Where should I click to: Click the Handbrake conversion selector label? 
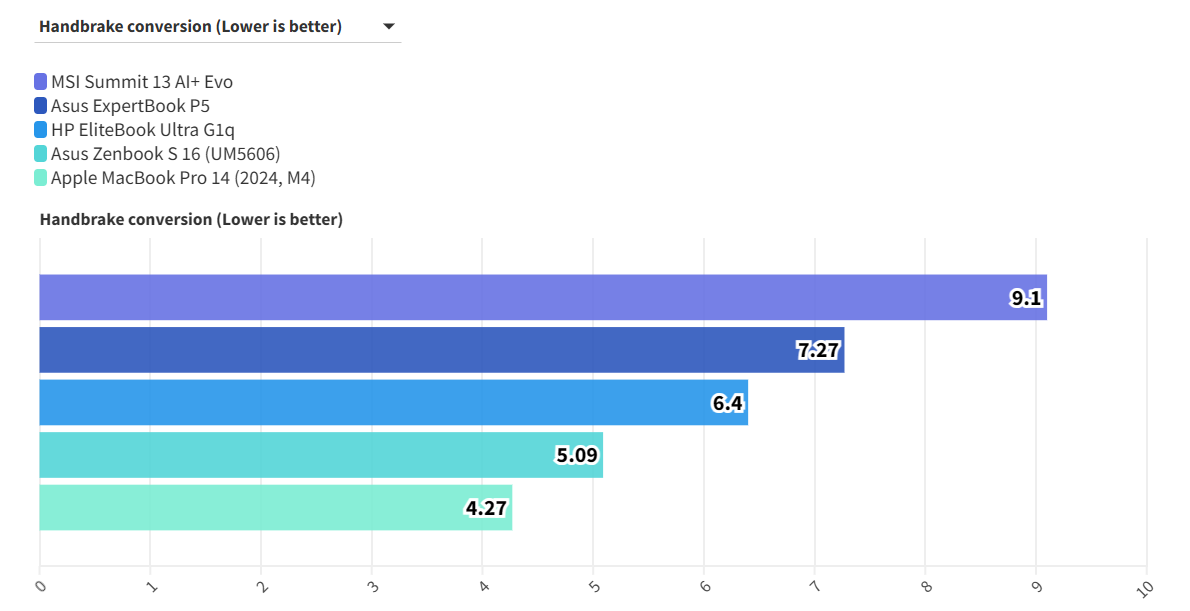(x=190, y=27)
